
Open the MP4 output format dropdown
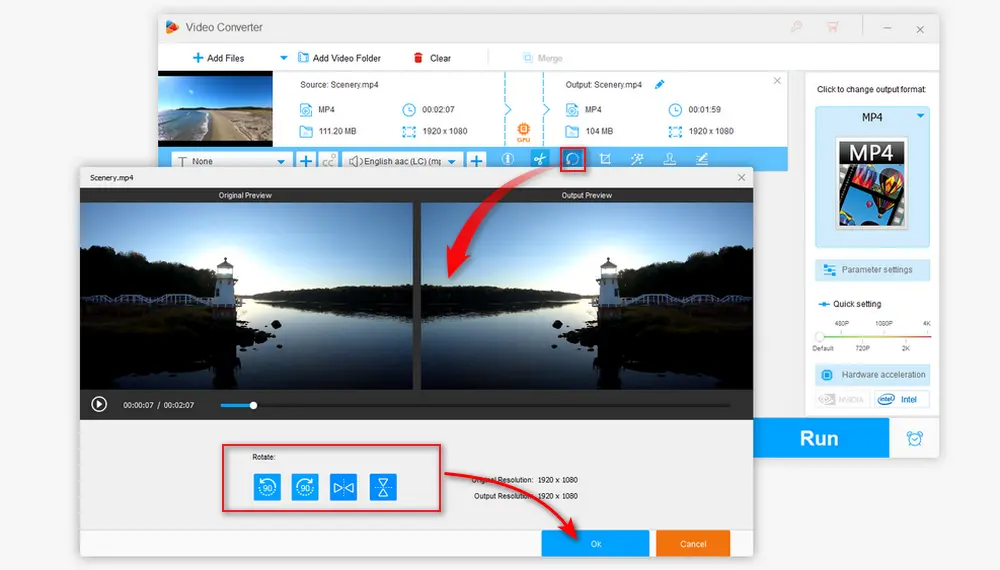(x=920, y=117)
